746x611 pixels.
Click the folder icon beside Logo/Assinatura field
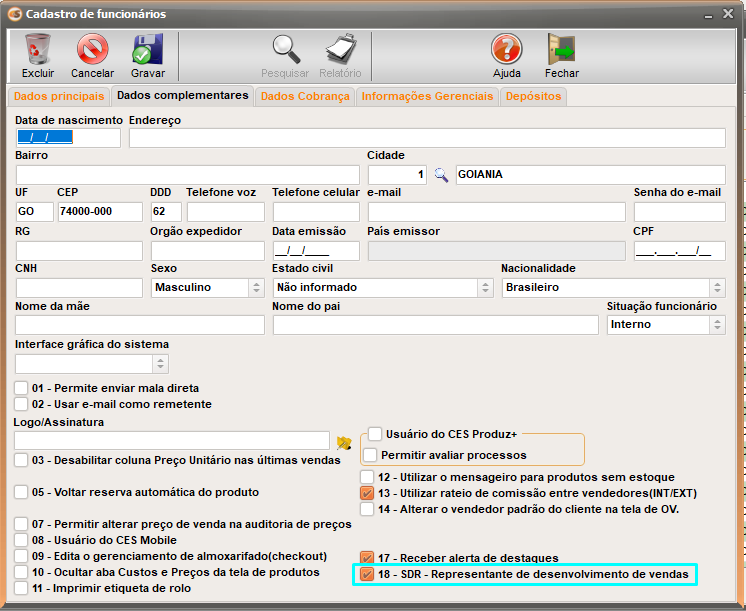pyautogui.click(x=344, y=441)
